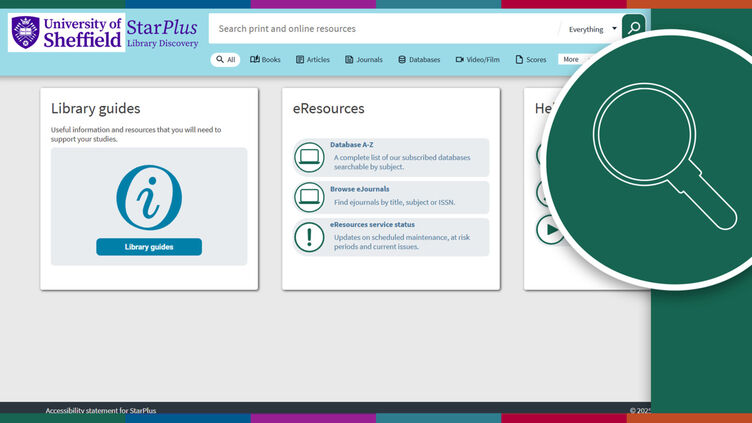Pick the Scores filter
The width and height of the screenshot is (752, 423).
531,60
